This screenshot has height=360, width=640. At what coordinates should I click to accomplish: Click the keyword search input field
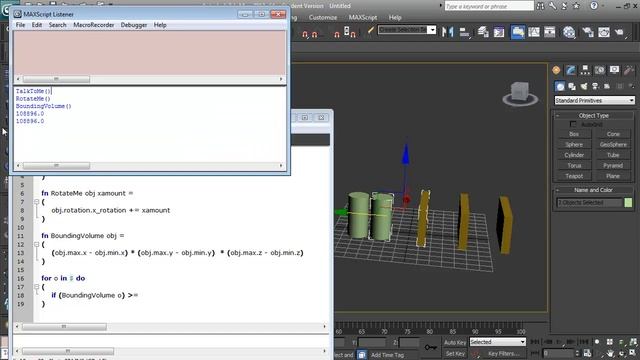[x=489, y=6]
